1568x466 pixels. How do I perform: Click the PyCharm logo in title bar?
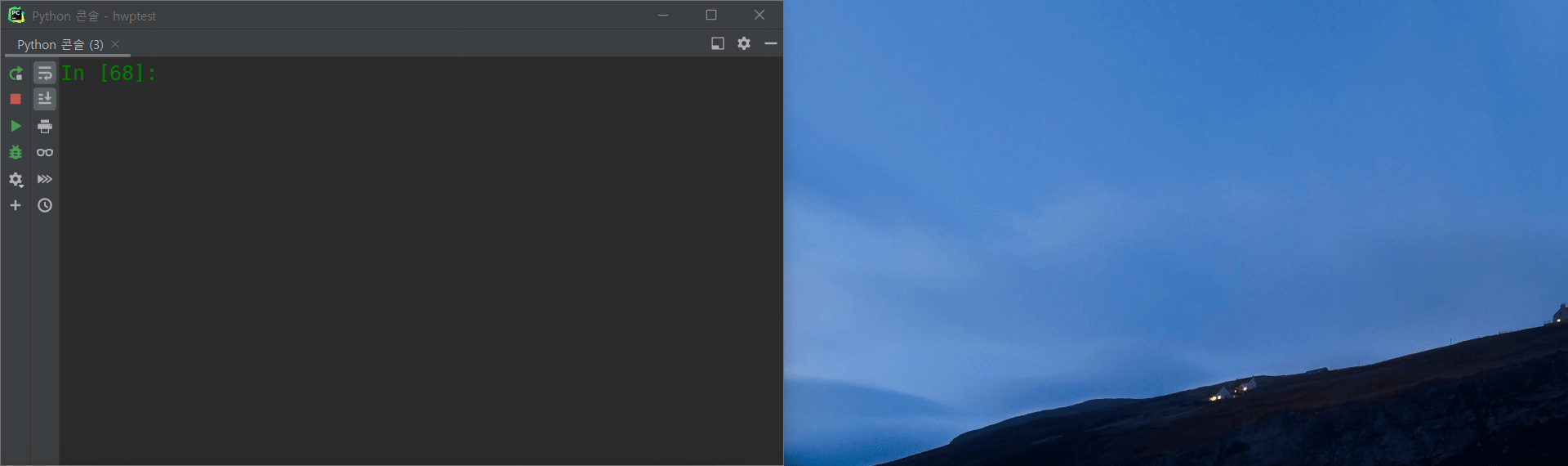(16, 15)
